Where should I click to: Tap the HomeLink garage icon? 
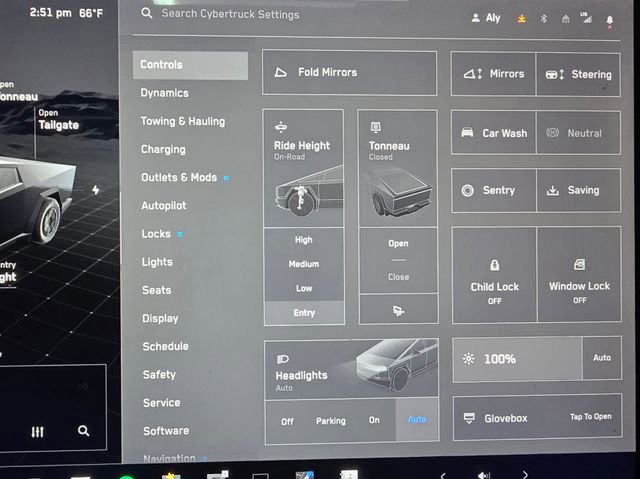pos(565,19)
